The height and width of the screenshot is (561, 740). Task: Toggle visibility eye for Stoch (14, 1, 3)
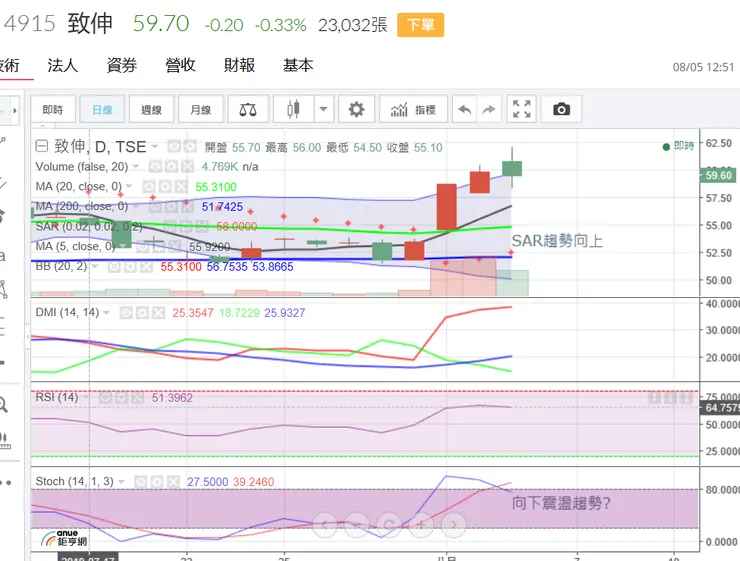pos(140,482)
